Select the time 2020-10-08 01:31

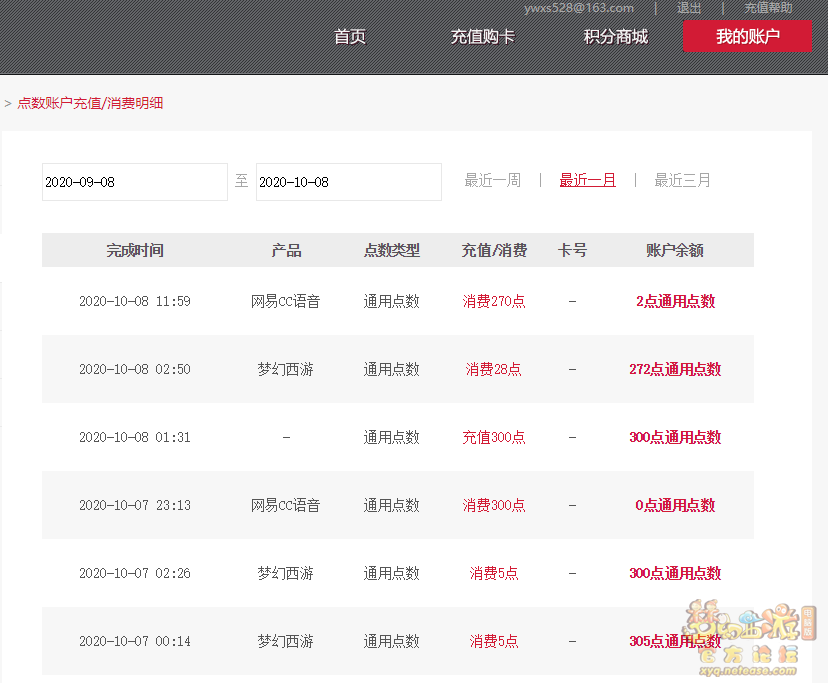coord(135,437)
